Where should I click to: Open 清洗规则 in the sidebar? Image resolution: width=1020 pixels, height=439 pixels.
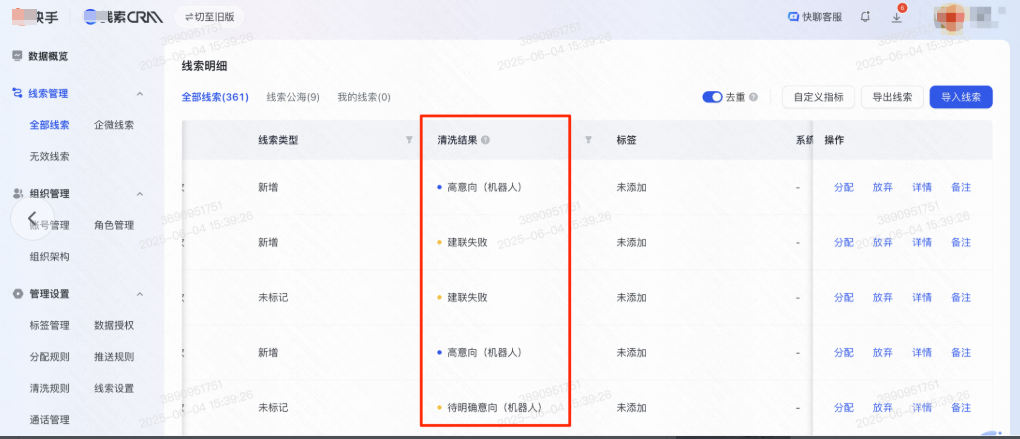(x=49, y=388)
